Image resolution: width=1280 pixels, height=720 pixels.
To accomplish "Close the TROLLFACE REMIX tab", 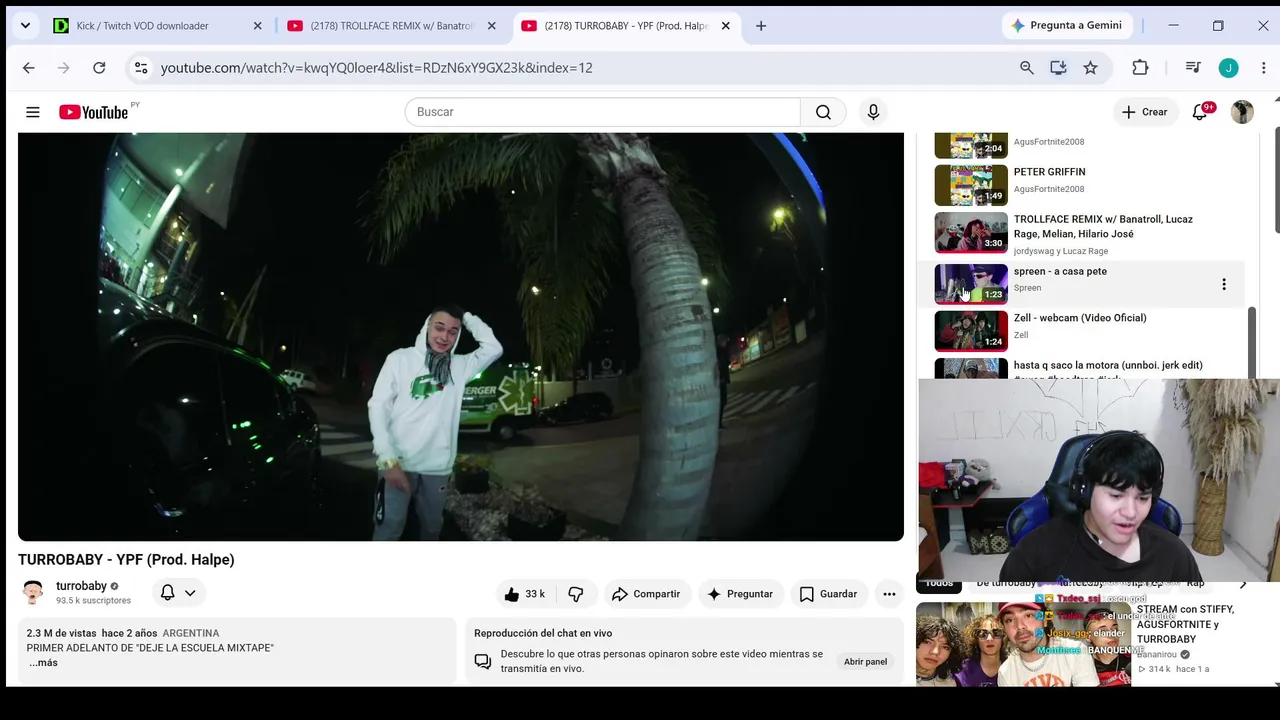I will point(491,26).
